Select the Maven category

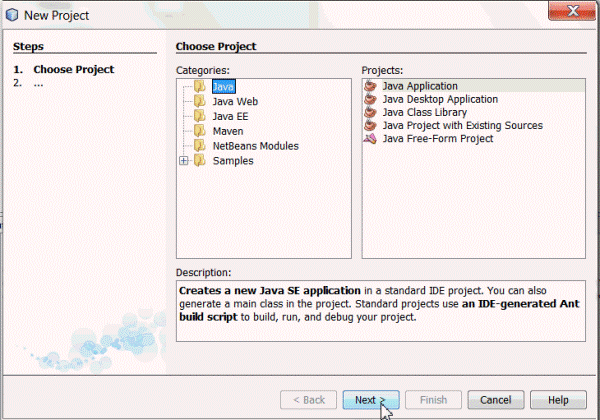tap(228, 131)
